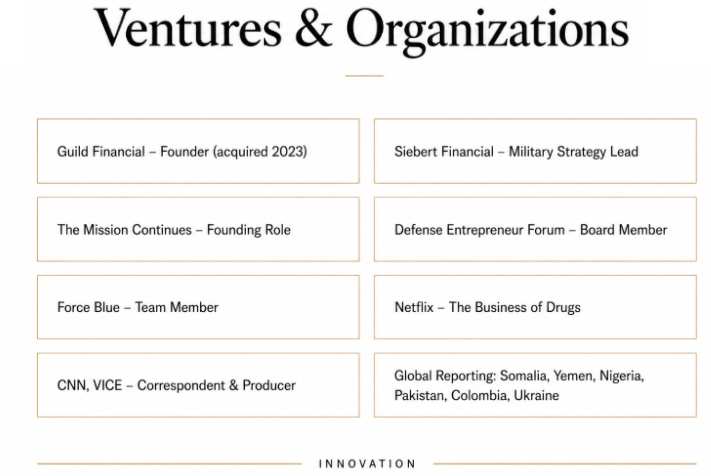Click the word Netflix
The height and width of the screenshot is (476, 711).
414,307
